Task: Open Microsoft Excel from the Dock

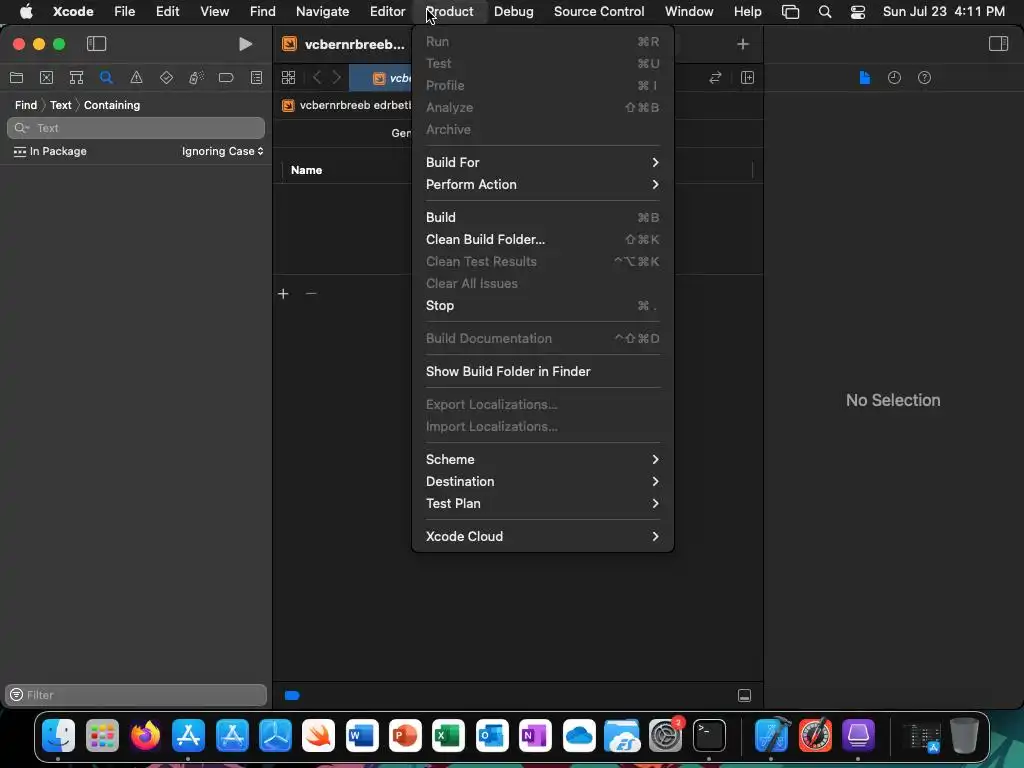Action: (449, 736)
